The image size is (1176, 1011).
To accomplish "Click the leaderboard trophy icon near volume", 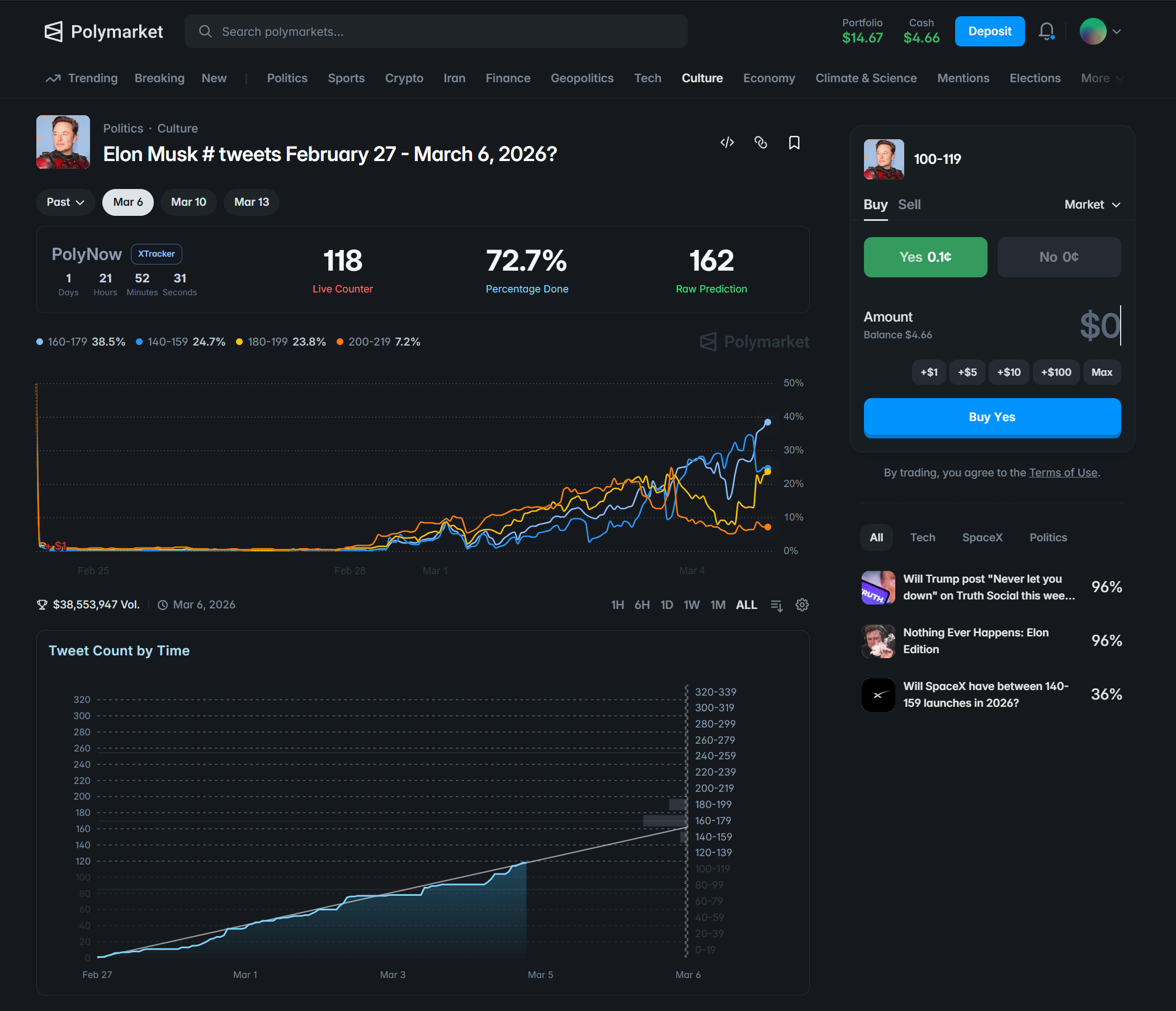I will pyautogui.click(x=42, y=604).
